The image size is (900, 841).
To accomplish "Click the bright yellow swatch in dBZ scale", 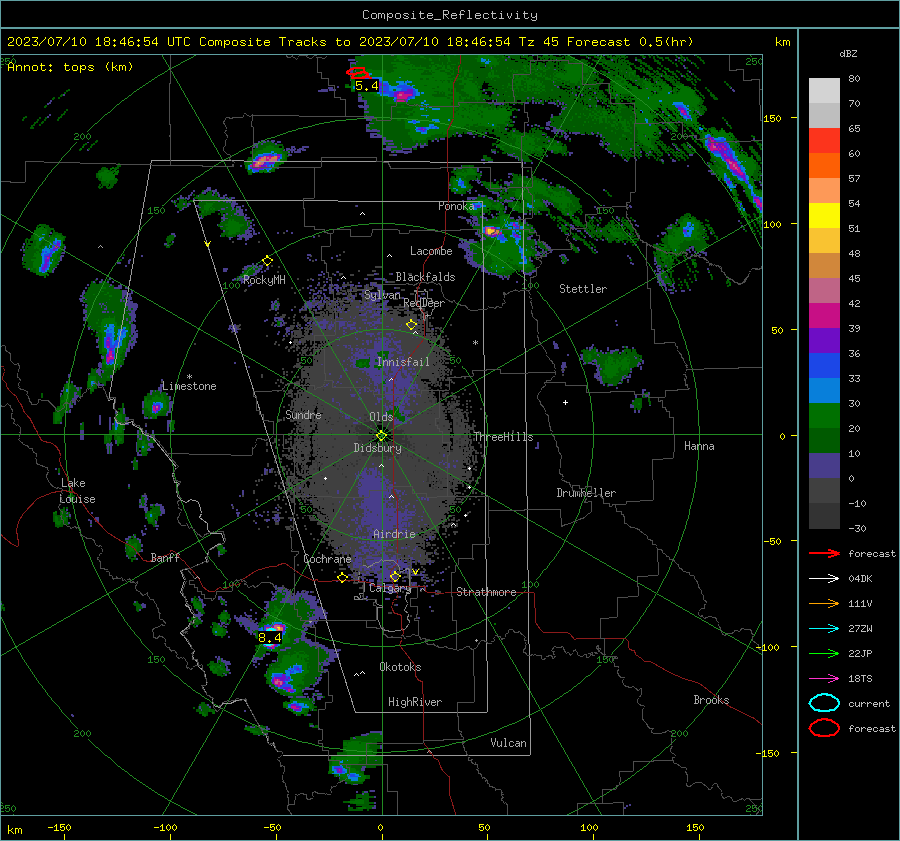I will (x=824, y=216).
